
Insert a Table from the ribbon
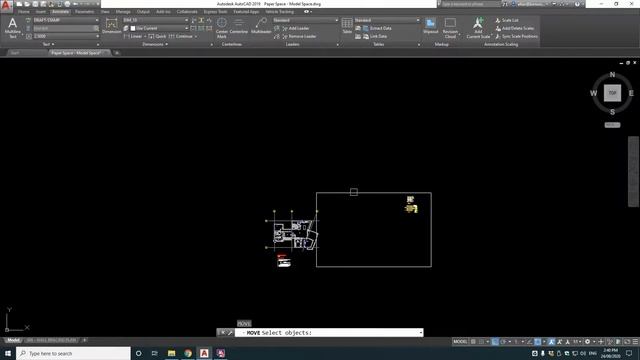[x=347, y=26]
